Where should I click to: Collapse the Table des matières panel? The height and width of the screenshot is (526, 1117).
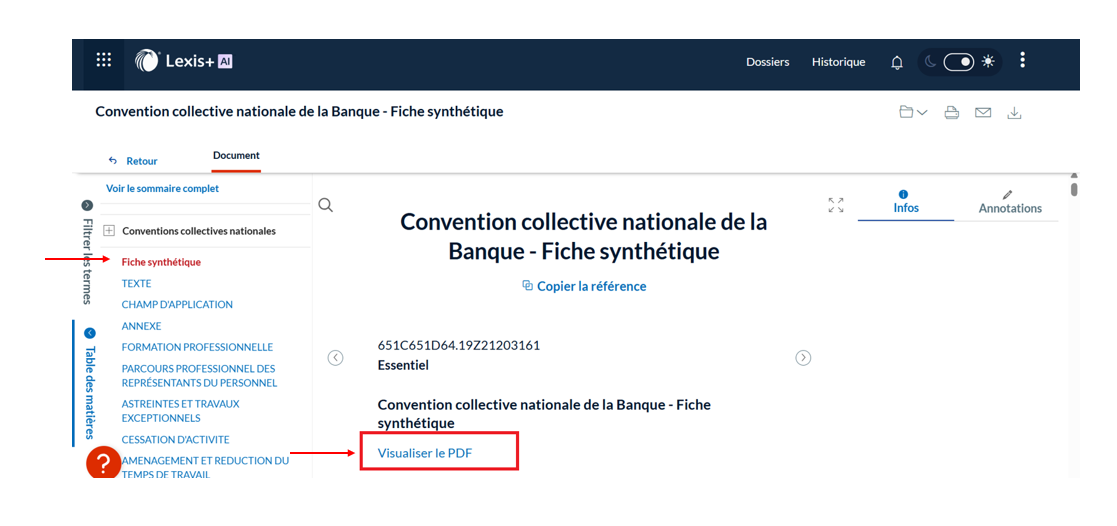[89, 333]
